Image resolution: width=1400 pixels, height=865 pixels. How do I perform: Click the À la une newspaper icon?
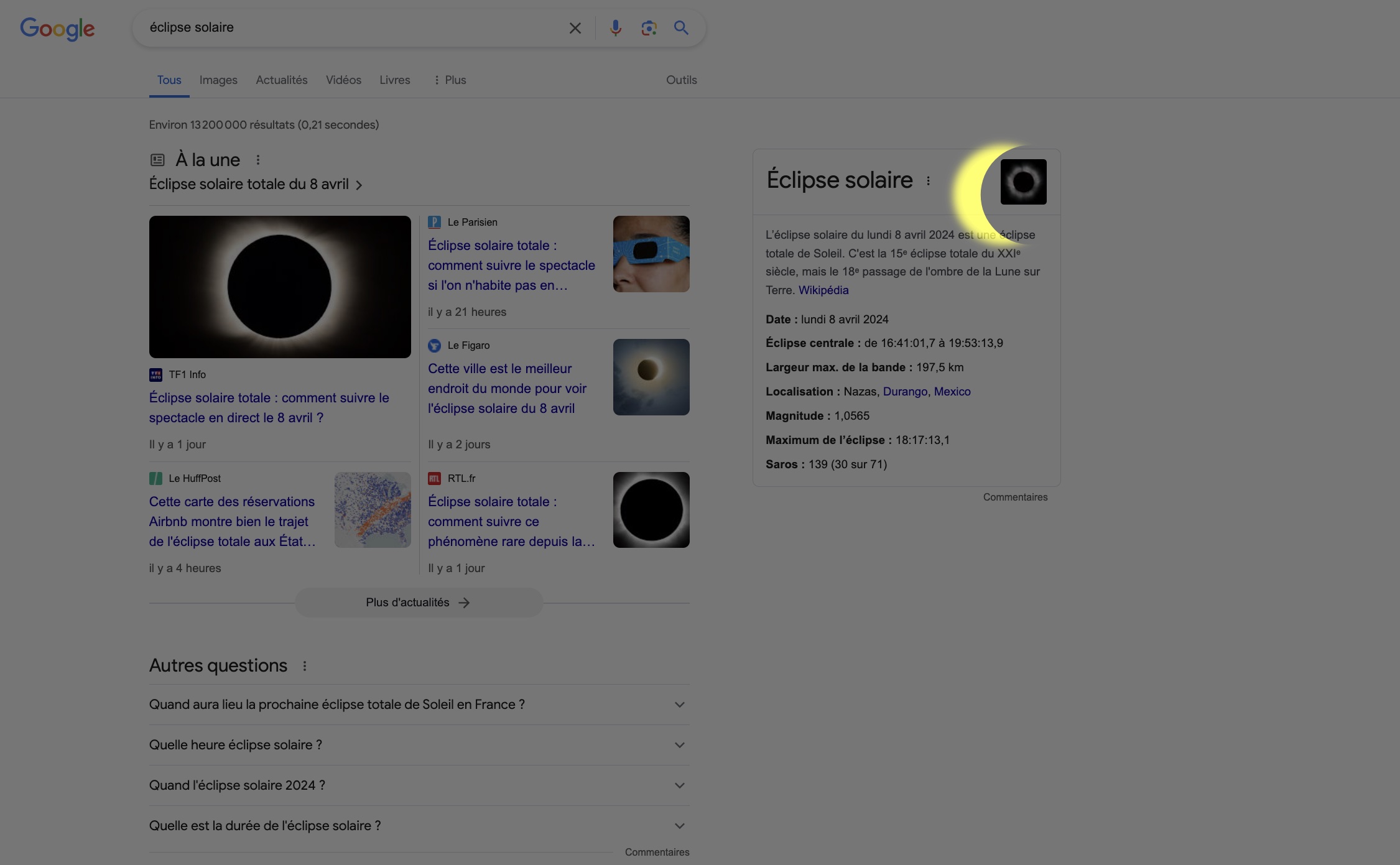click(x=157, y=160)
